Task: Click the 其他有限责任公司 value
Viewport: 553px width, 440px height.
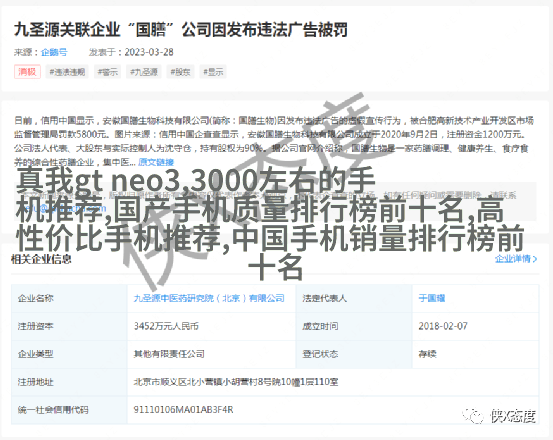Action: coord(169,354)
